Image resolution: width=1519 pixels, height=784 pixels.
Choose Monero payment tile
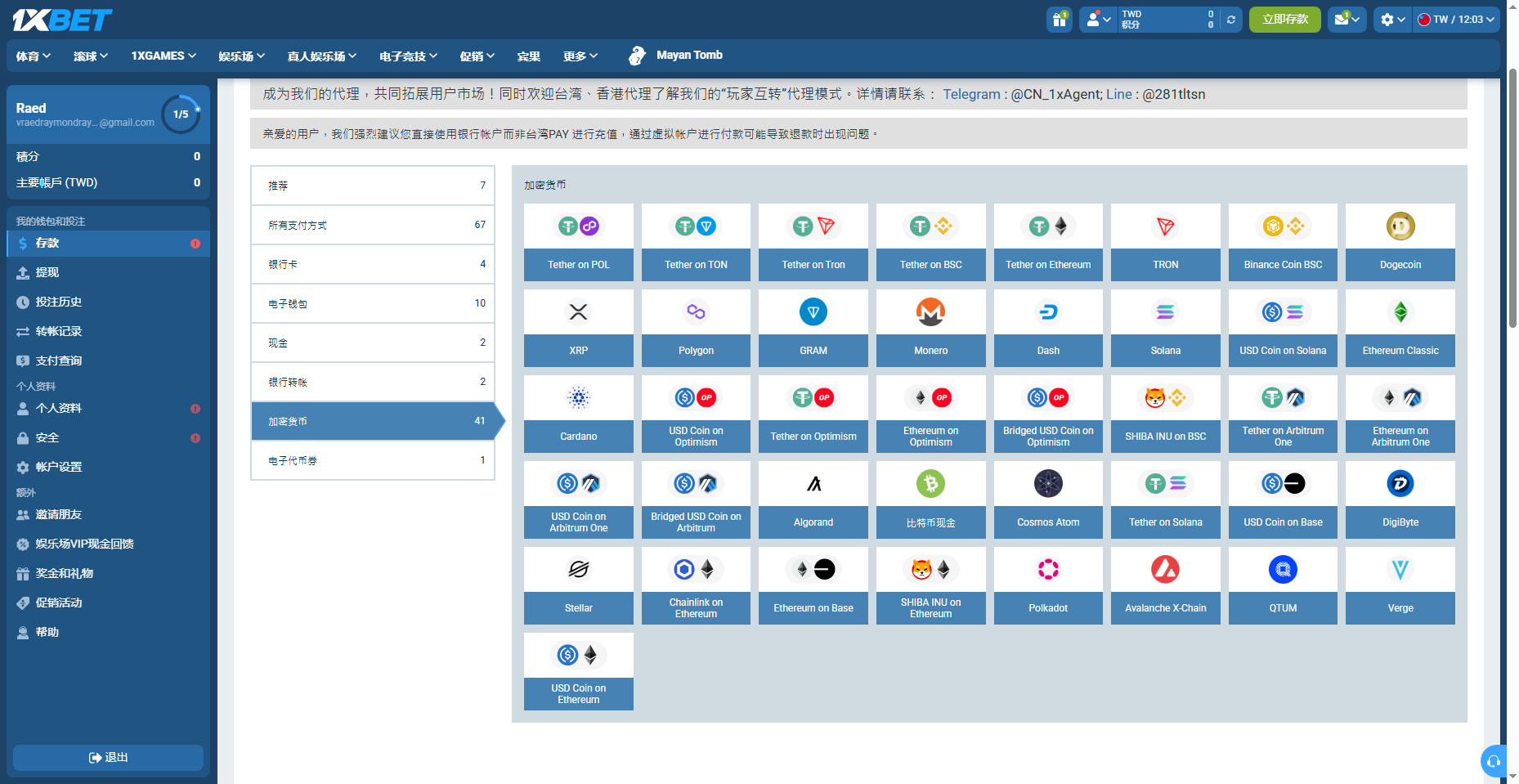(931, 328)
